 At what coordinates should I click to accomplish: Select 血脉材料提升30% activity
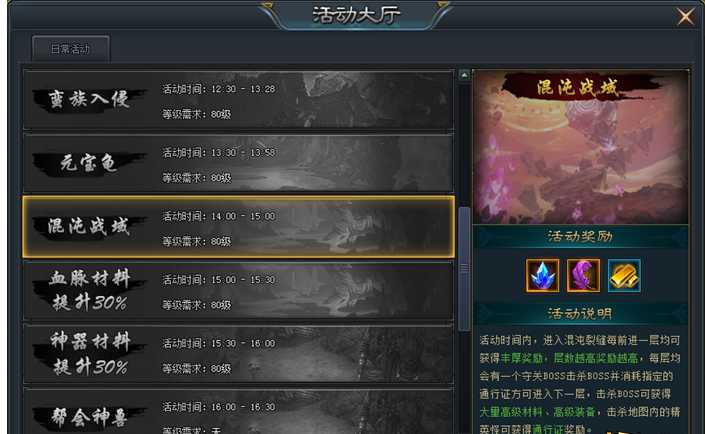pos(238,291)
